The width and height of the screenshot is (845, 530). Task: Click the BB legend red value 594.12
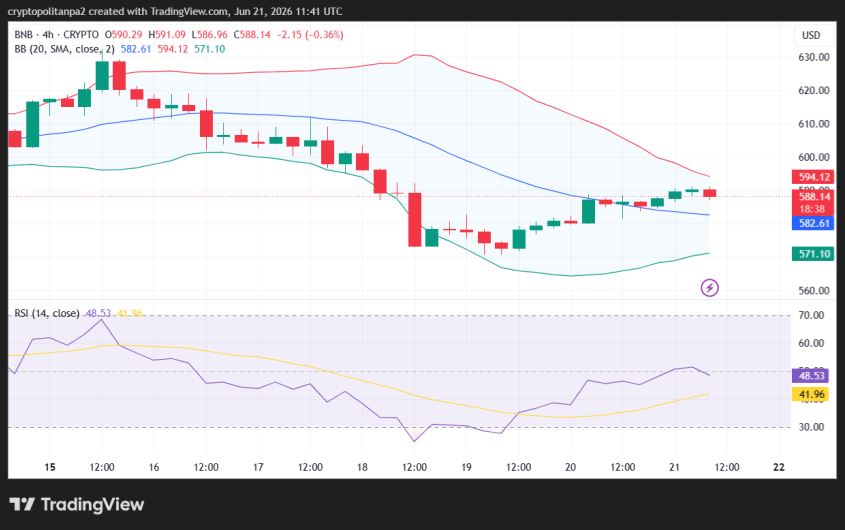(172, 49)
